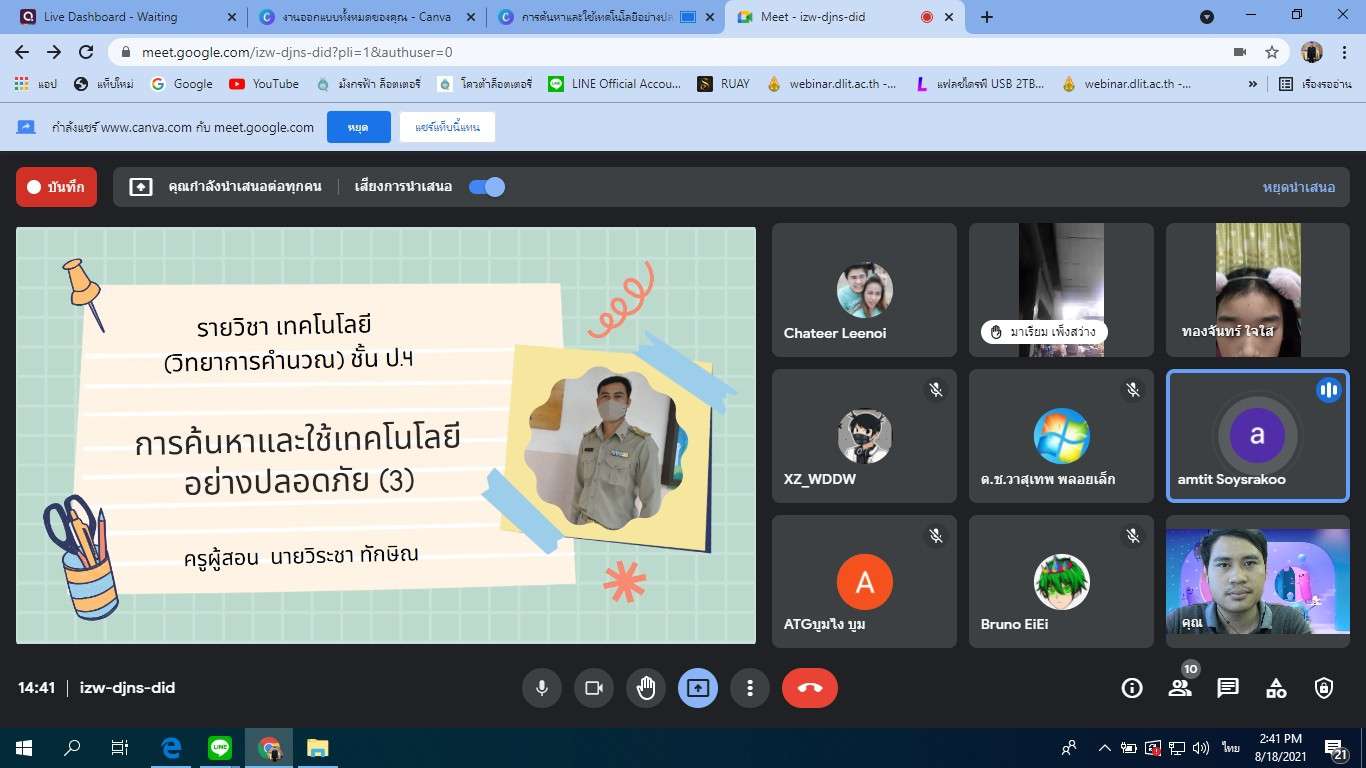Raise hand using the hand icon
The width and height of the screenshot is (1366, 768).
[646, 688]
